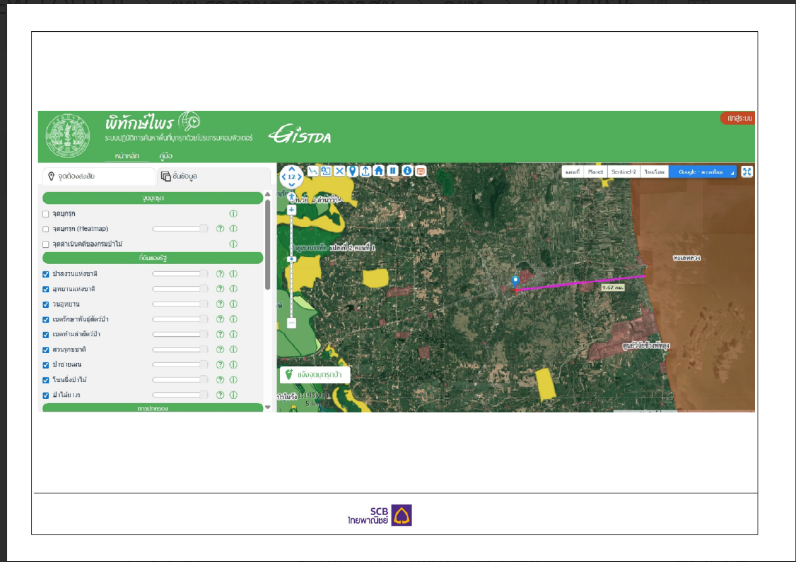Viewport: 796px width, 562px height.
Task: Enable the Heatmap layer checkbox
Action: pos(46,229)
